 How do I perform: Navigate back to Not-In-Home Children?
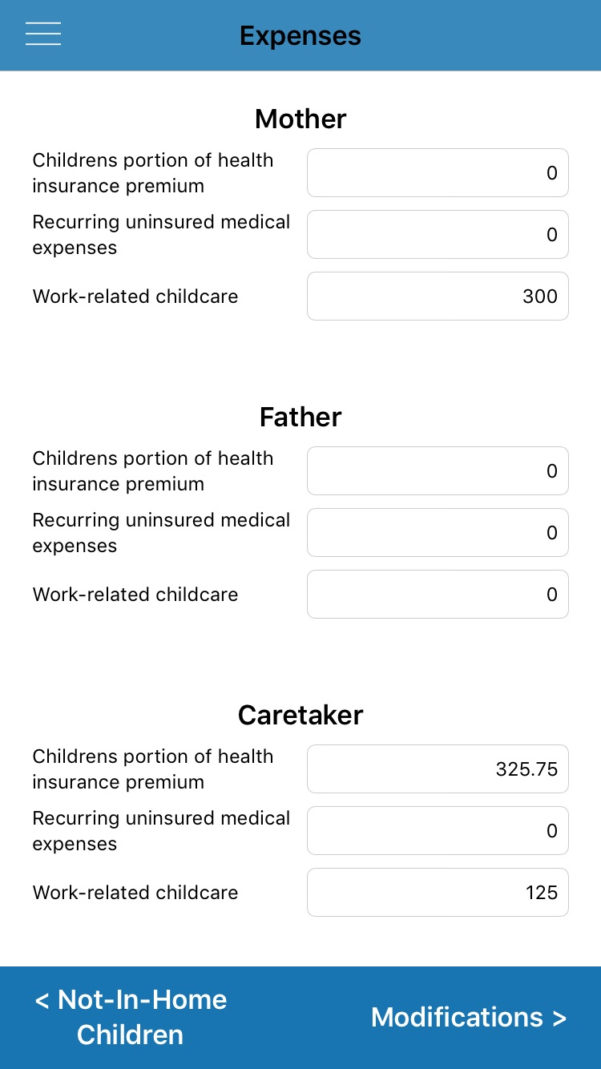tap(130, 1016)
